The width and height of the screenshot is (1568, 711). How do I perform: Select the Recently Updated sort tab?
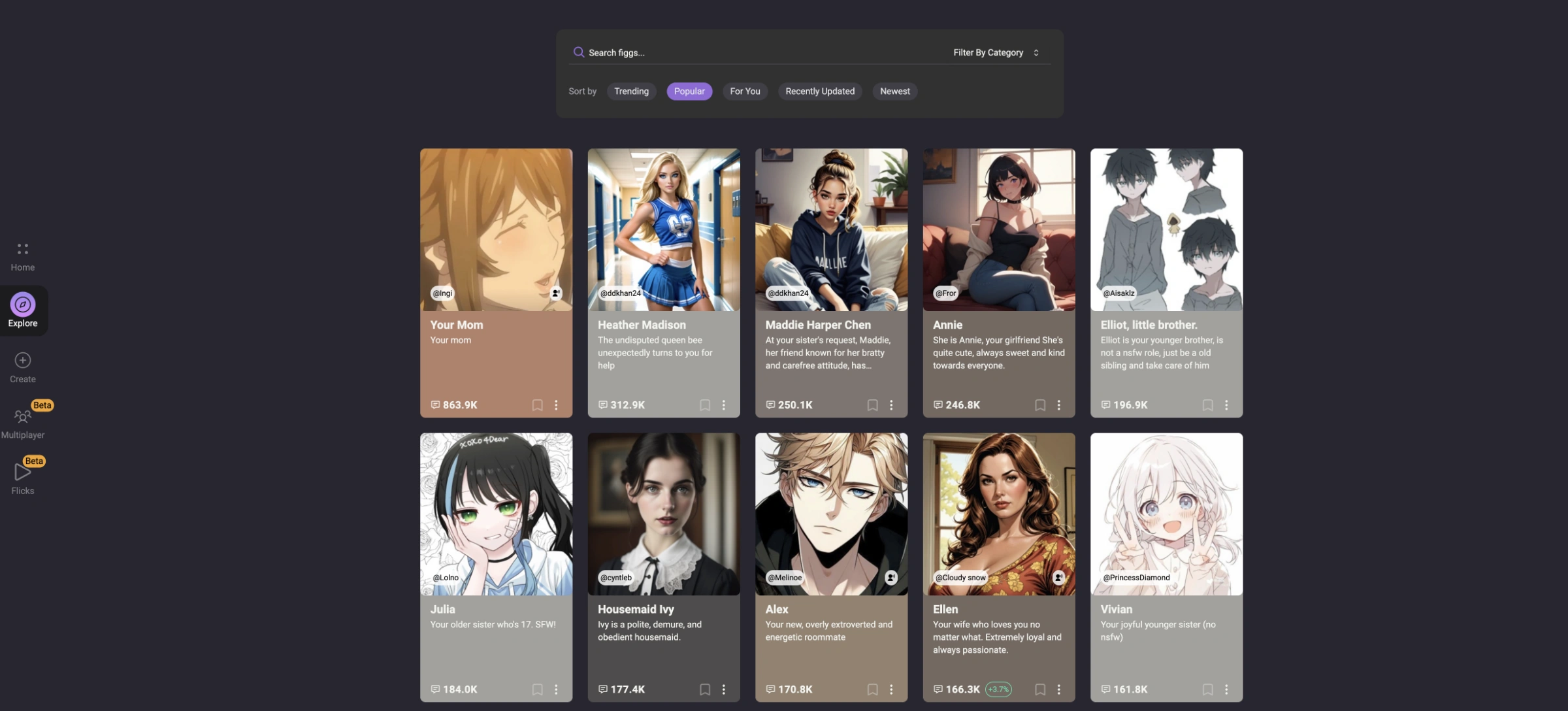pos(819,91)
